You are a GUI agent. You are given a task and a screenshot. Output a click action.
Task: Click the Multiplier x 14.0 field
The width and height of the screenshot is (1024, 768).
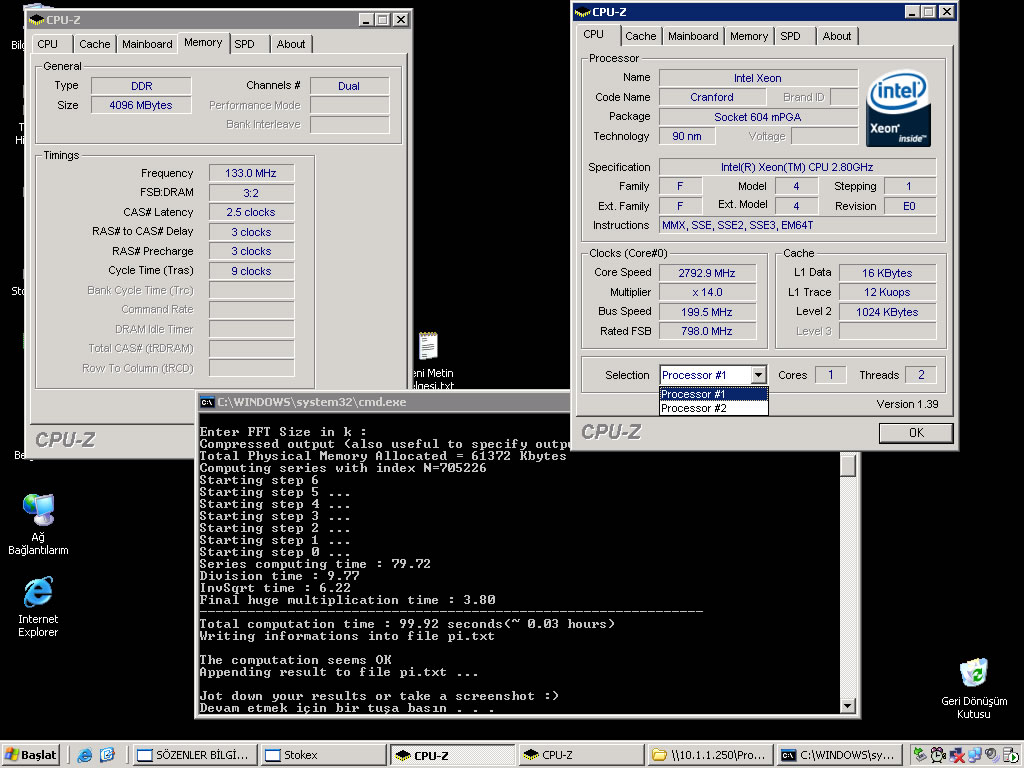(x=707, y=293)
